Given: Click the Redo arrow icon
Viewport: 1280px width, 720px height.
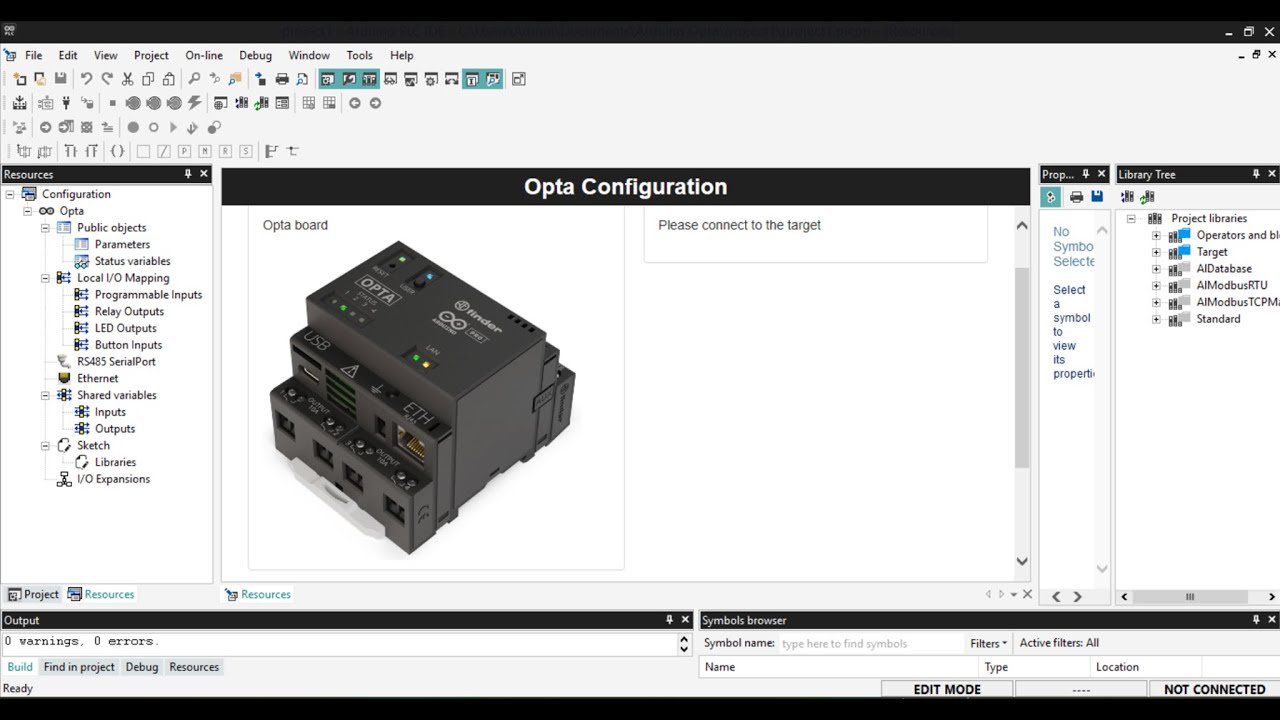Looking at the screenshot, I should pyautogui.click(x=107, y=79).
